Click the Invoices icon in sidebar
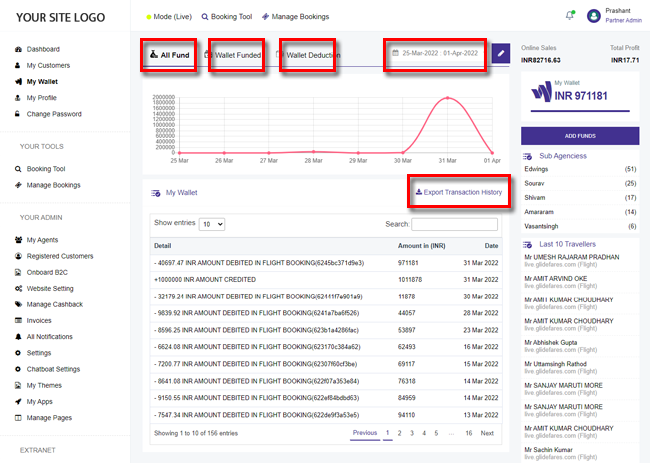This screenshot has width=650, height=463. pyautogui.click(x=18, y=321)
